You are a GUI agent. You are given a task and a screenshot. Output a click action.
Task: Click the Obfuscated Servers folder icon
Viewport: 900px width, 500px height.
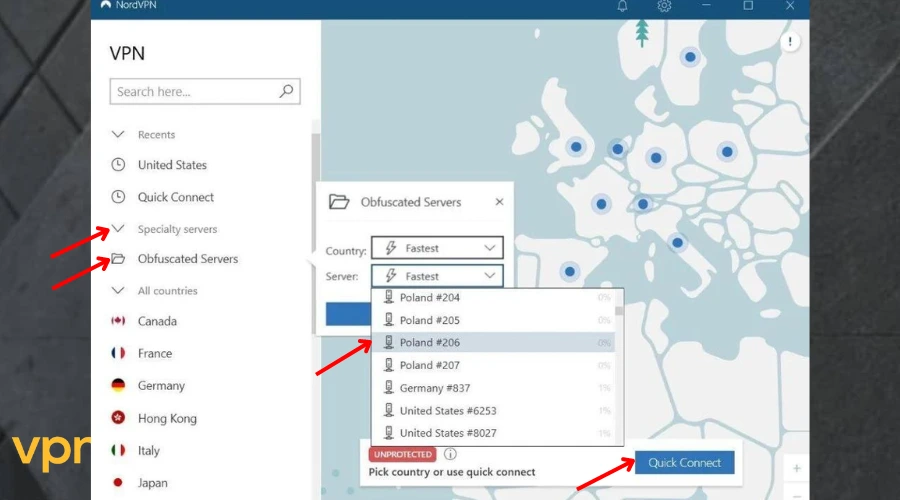pos(118,259)
